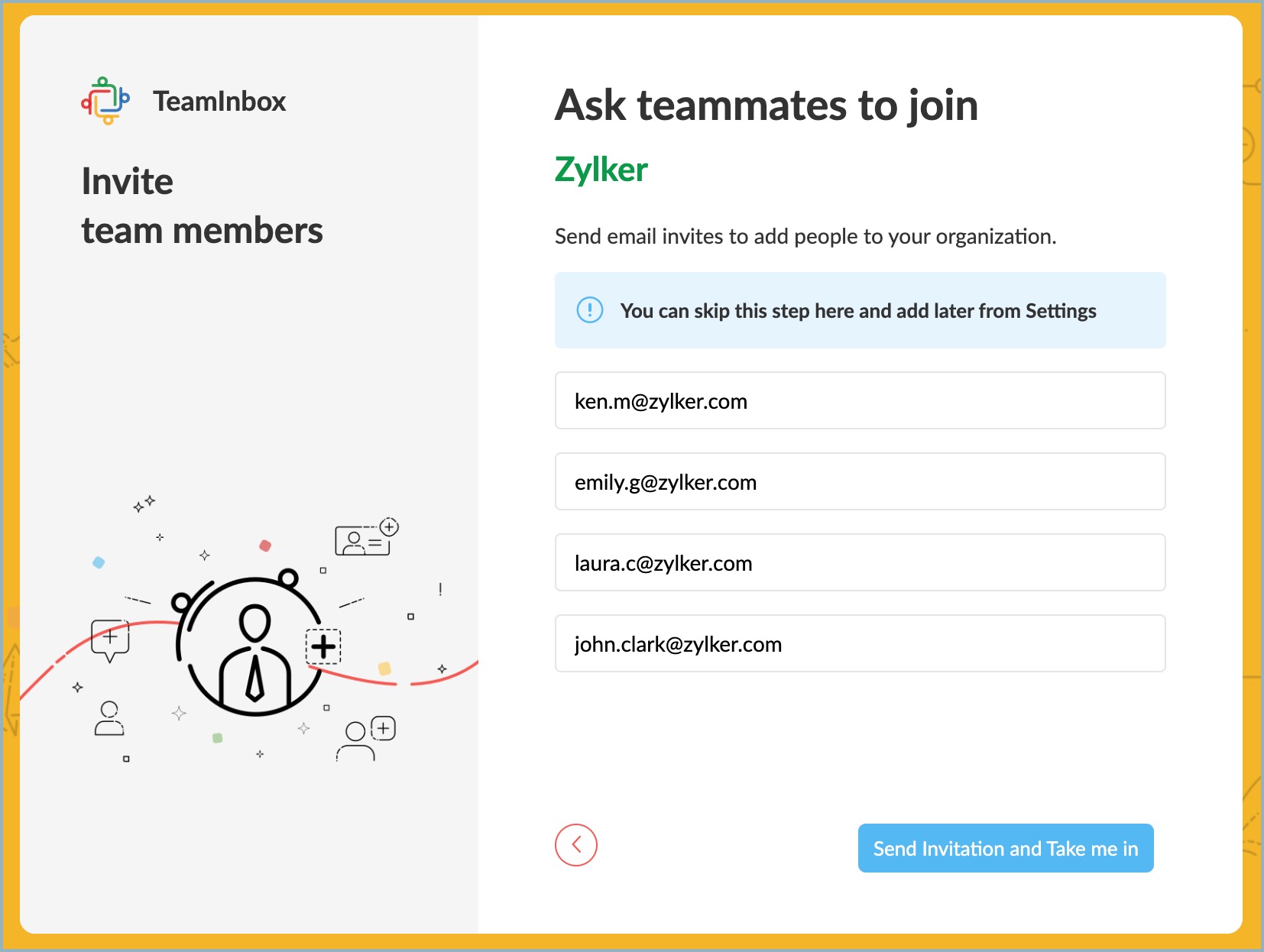Click the Ask teammates to join heading
Image resolution: width=1264 pixels, height=952 pixels.
[x=767, y=105]
